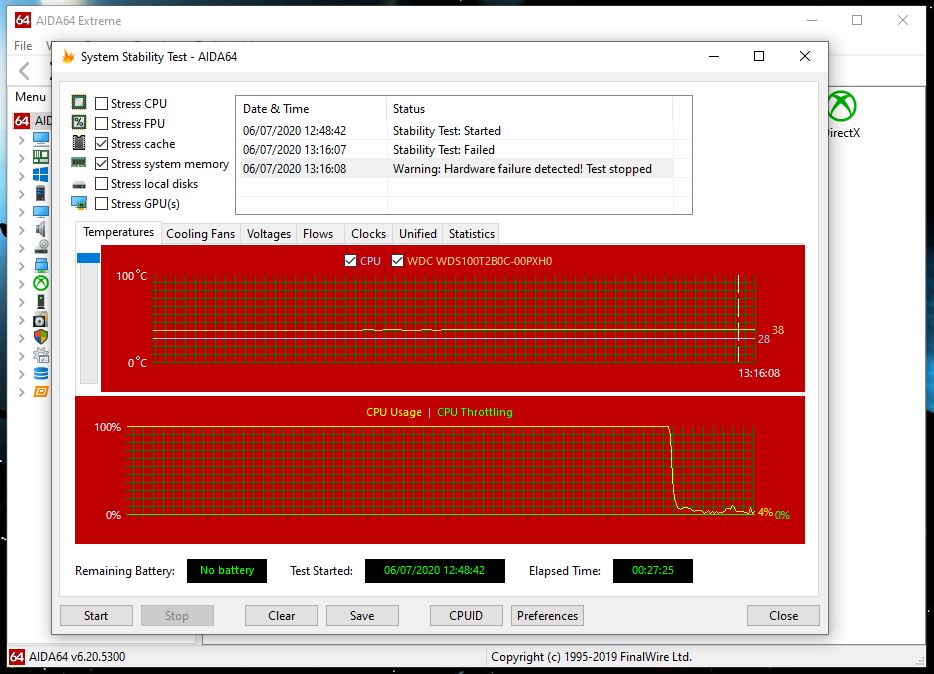The image size is (934, 674).
Task: Expand the Operating System node chevron
Action: pos(21,176)
